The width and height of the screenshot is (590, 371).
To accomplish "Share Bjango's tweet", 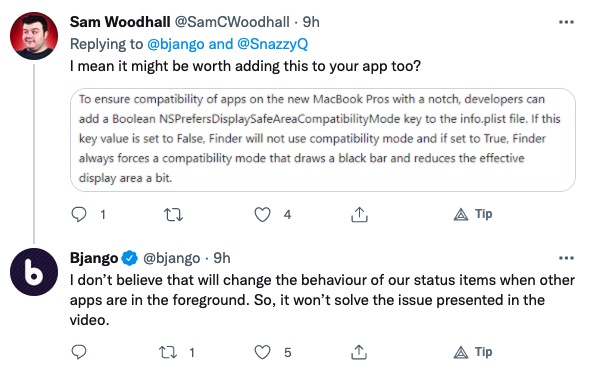I will (359, 352).
